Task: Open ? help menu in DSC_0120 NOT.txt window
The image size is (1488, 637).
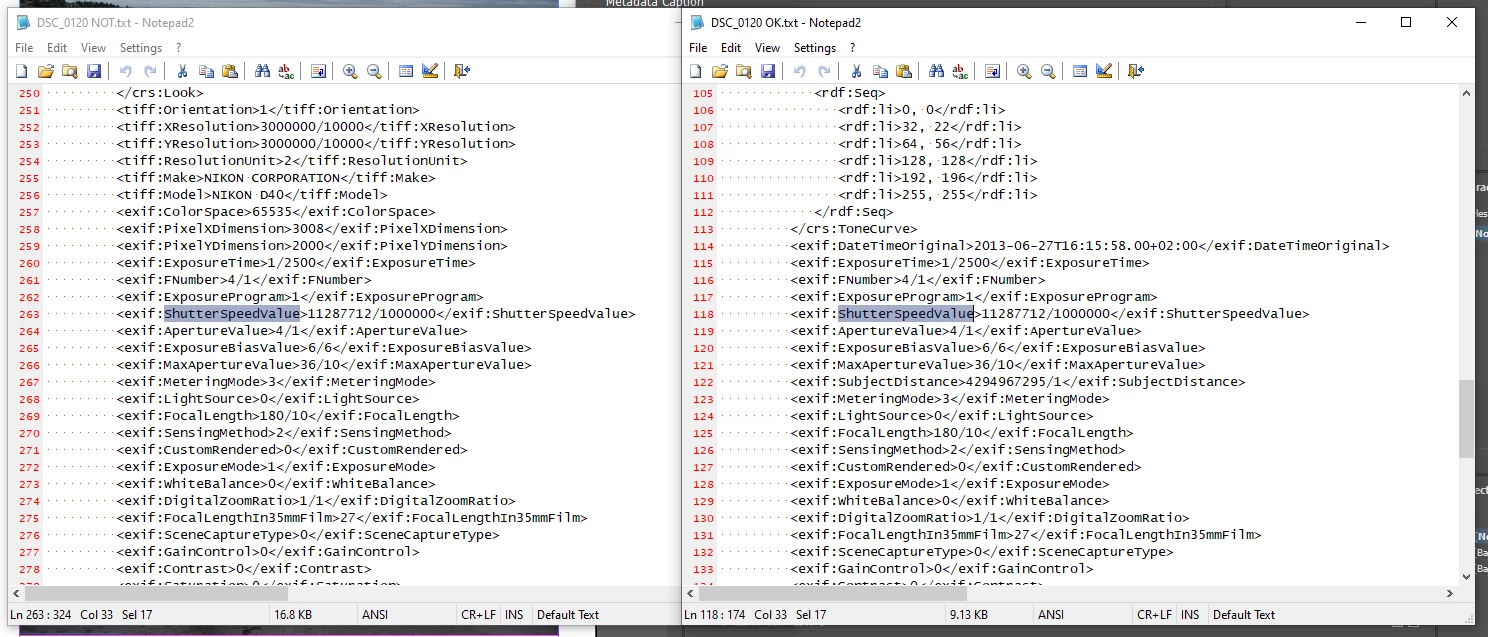Action: (179, 48)
